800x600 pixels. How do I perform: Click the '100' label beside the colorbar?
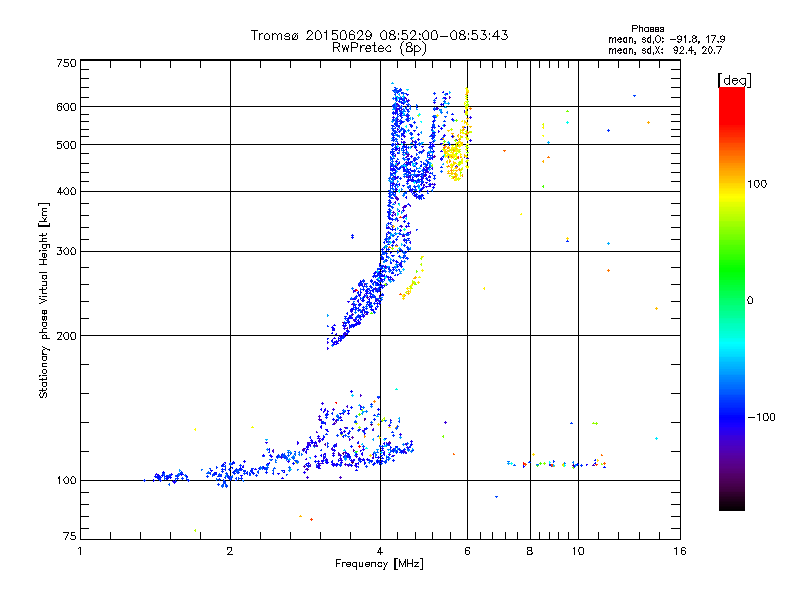[x=757, y=184]
